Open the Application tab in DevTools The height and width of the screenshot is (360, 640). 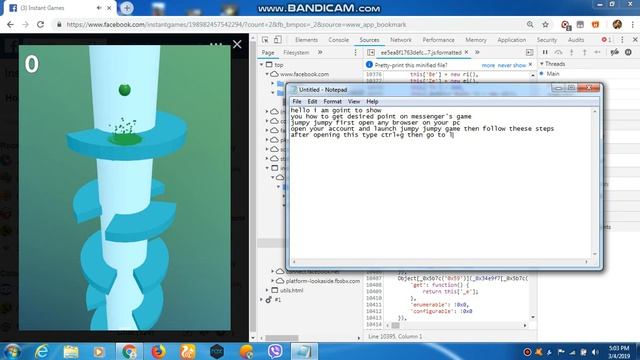point(511,40)
